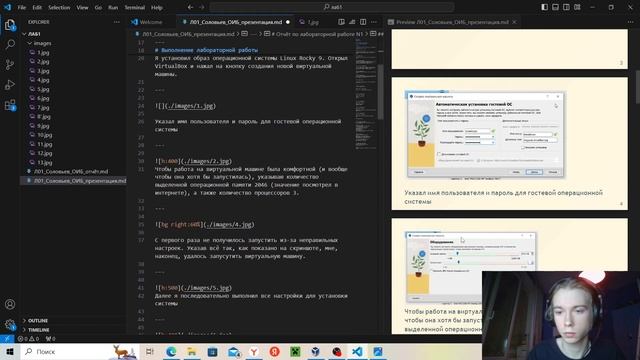Click the ports indicator in status bar
This screenshot has height=360, width=640.
pos(50,338)
